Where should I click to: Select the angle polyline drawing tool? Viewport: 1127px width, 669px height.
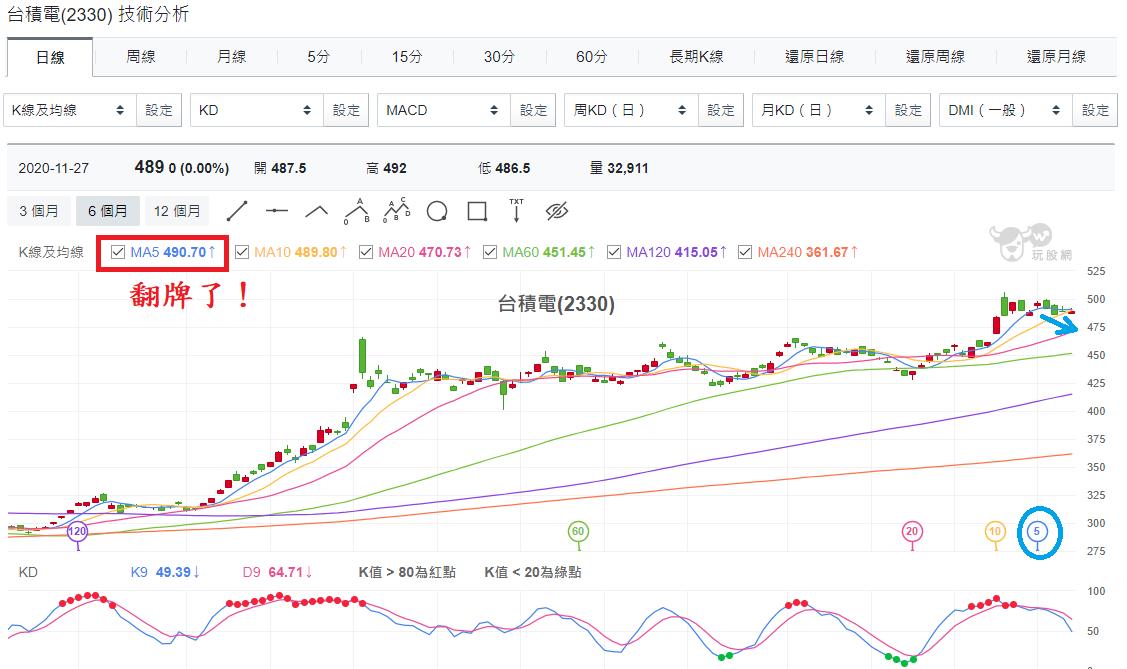tap(316, 211)
